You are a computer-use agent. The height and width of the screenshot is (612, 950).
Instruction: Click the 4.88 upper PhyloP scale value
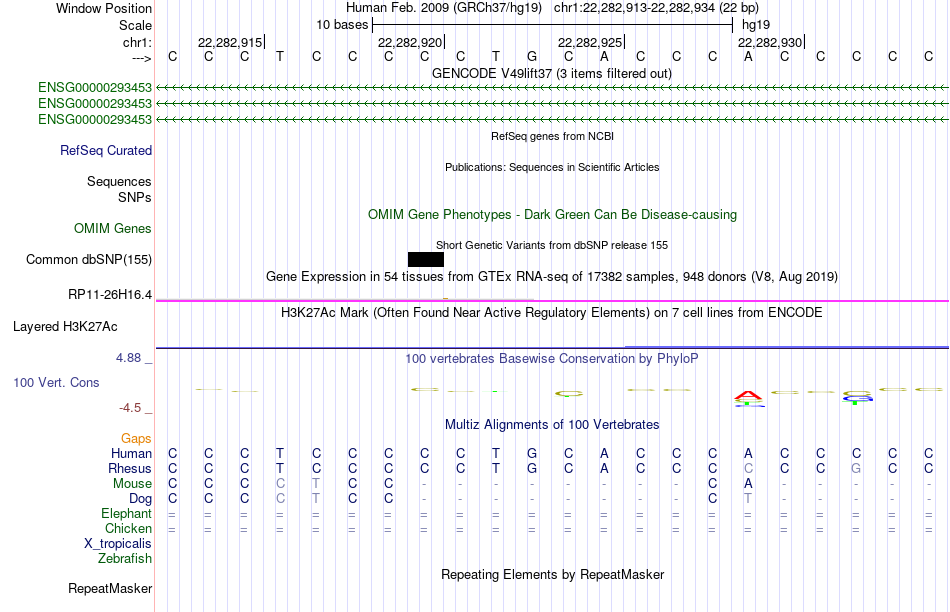128,358
